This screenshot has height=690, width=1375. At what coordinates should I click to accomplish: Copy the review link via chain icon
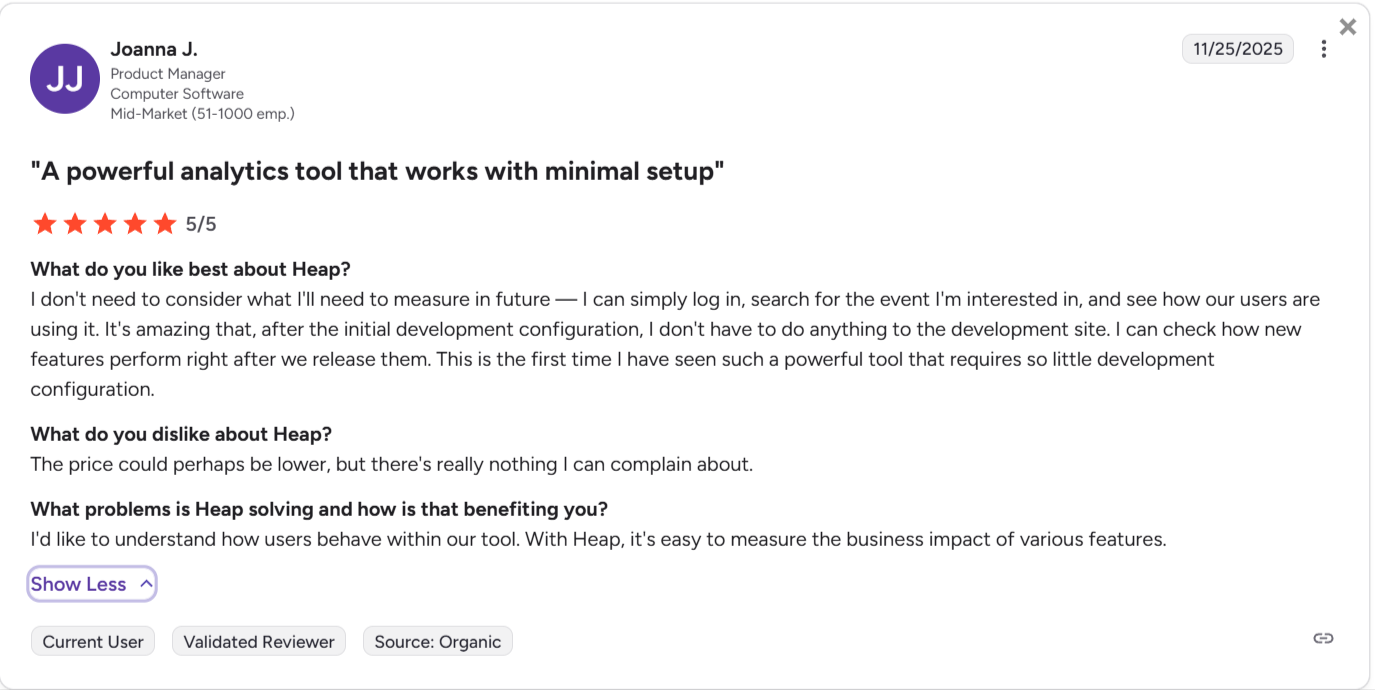click(1323, 639)
